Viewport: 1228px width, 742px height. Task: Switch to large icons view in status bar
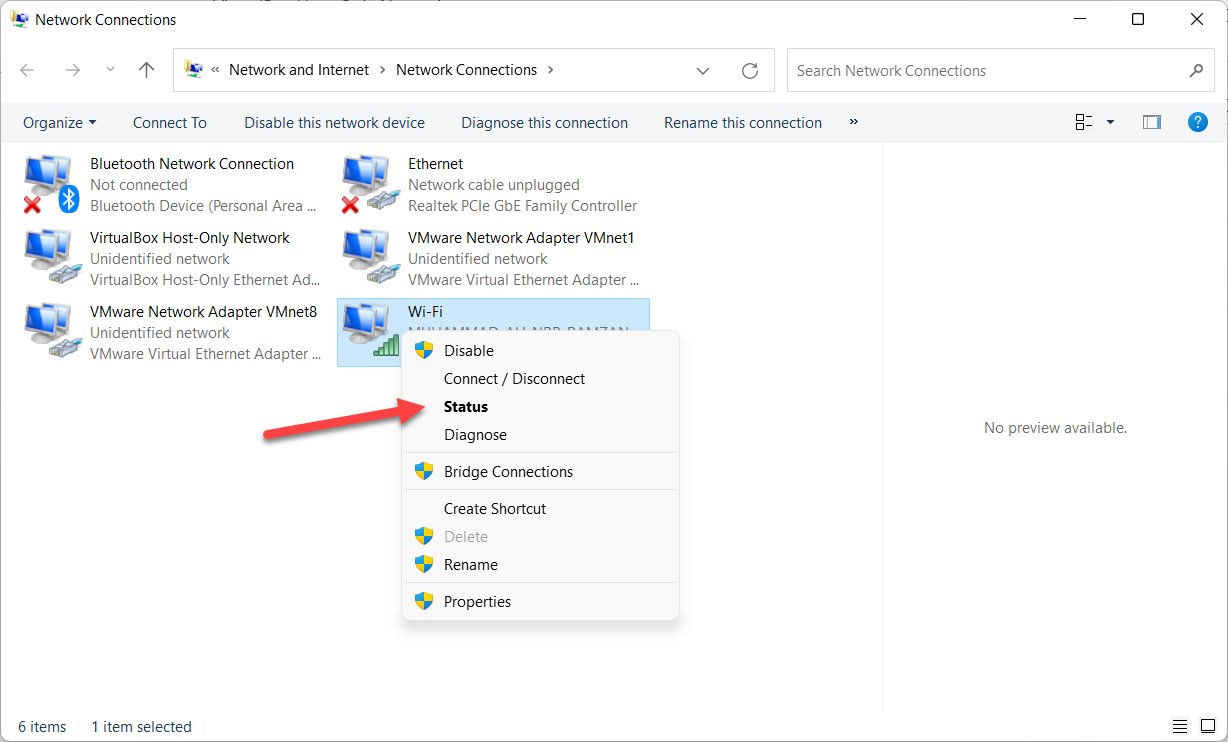point(1207,726)
